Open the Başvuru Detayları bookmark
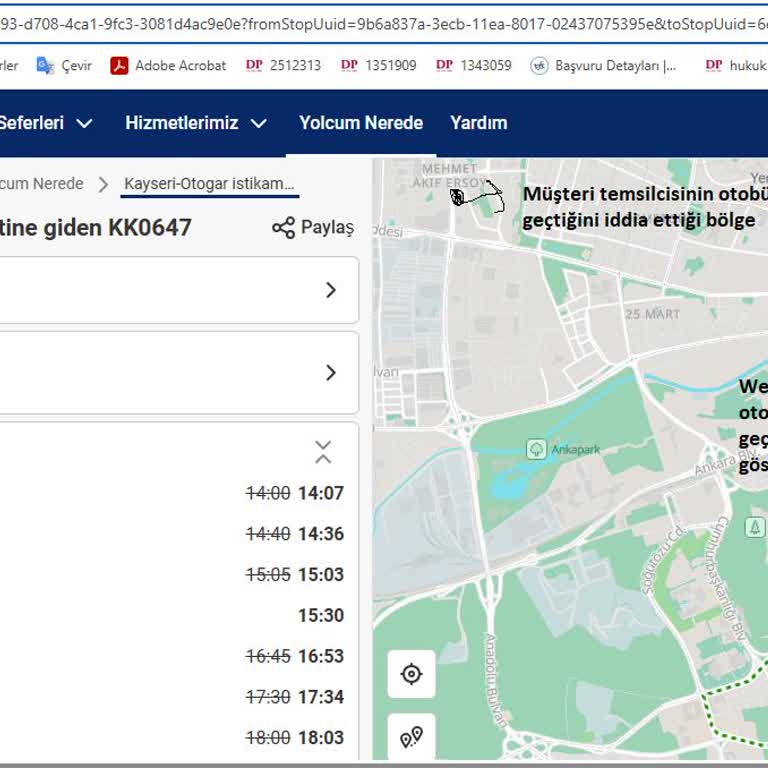The height and width of the screenshot is (768, 768). (x=603, y=65)
